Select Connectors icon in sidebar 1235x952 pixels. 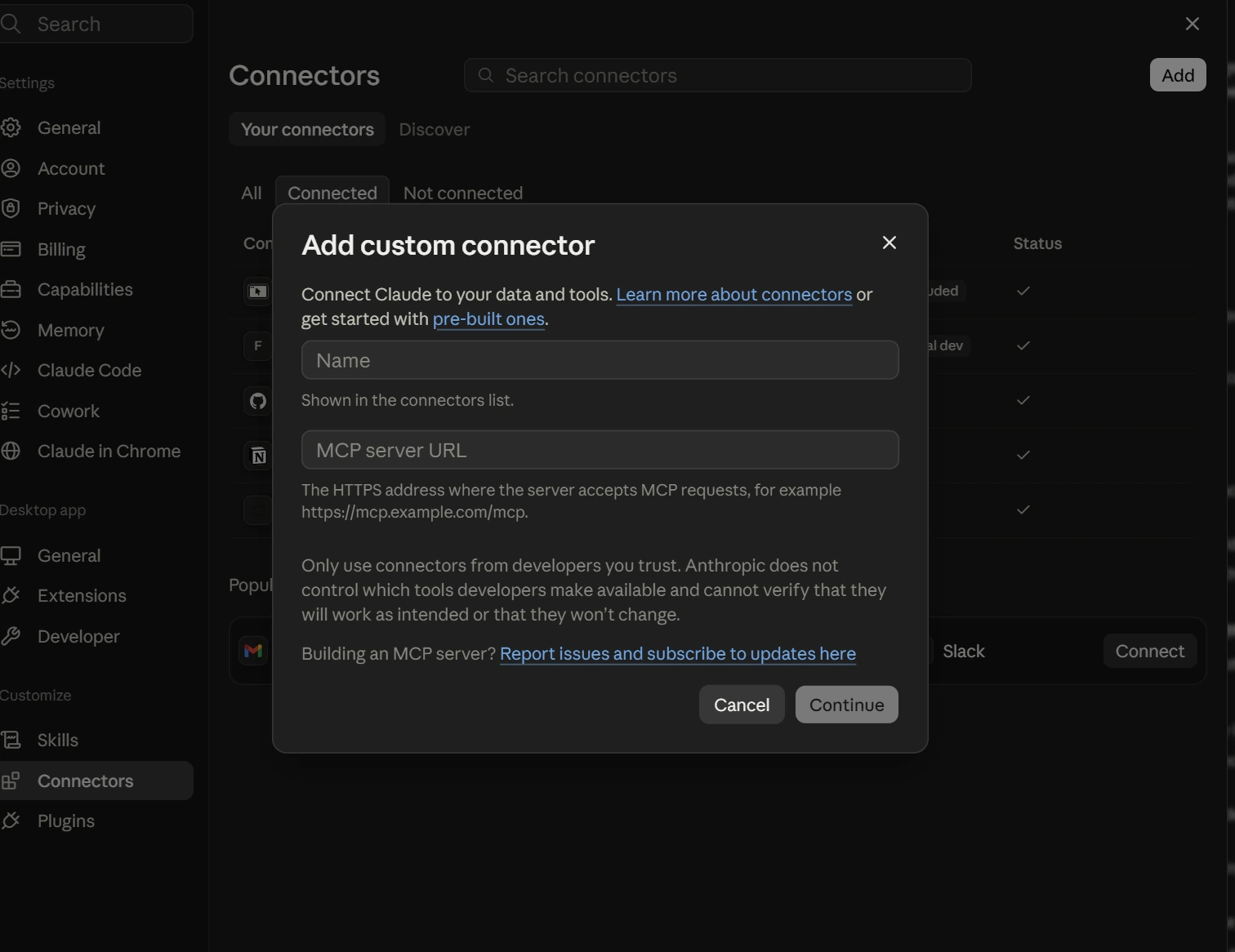point(11,781)
